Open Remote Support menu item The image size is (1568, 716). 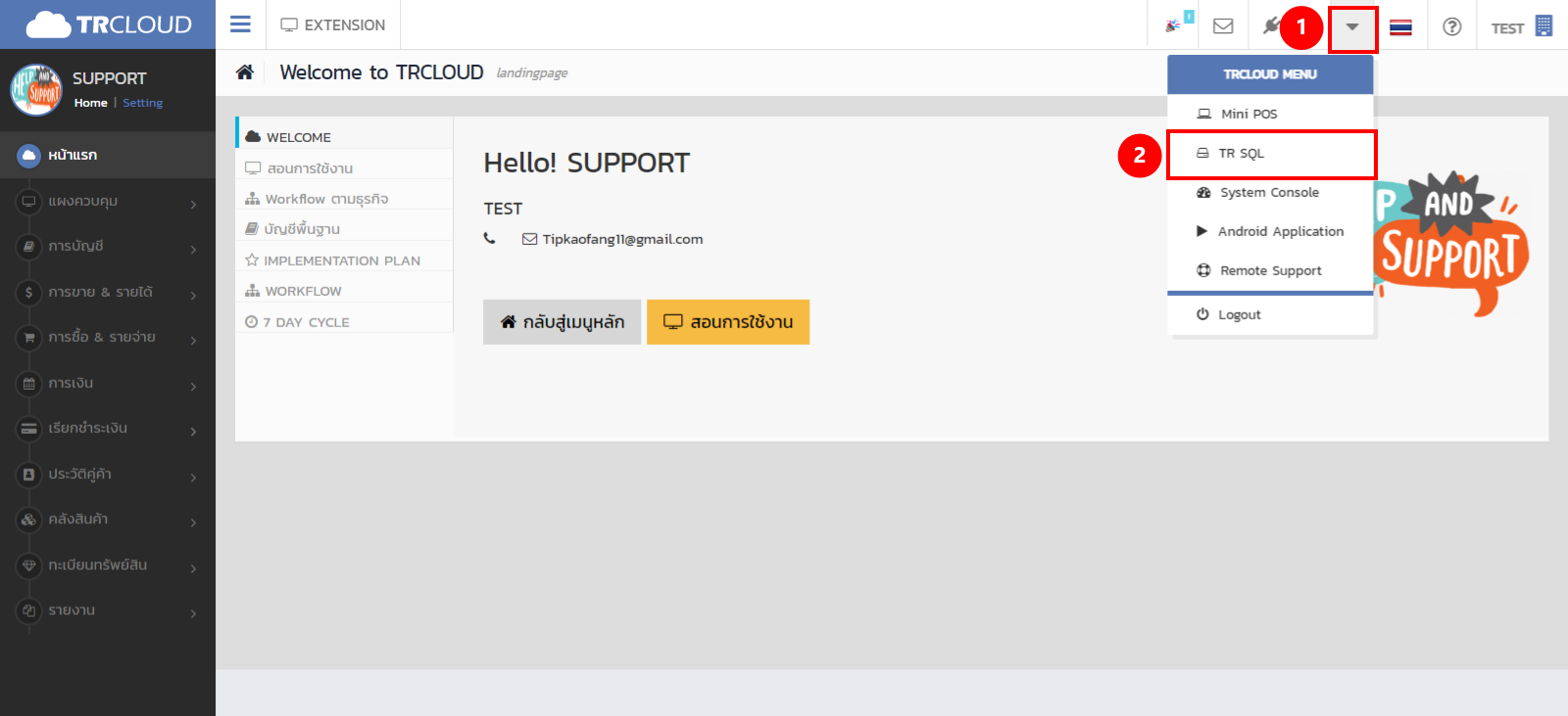(1270, 271)
